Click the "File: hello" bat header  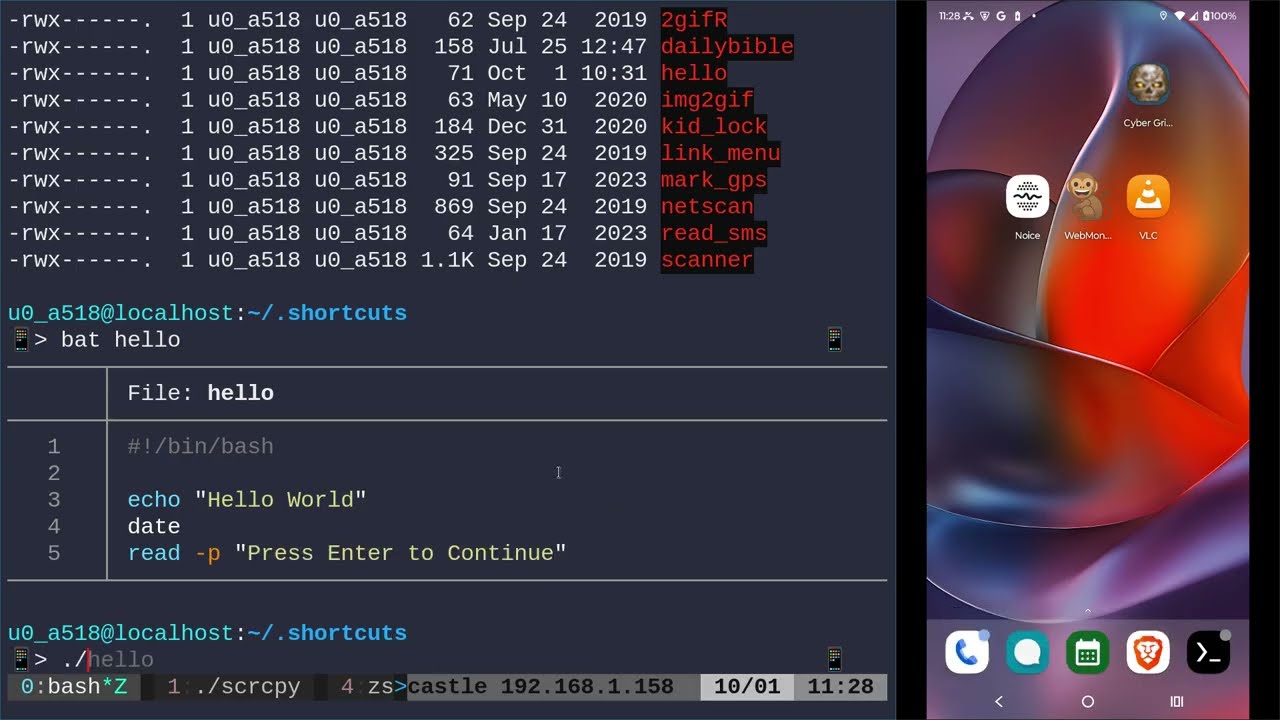(200, 393)
